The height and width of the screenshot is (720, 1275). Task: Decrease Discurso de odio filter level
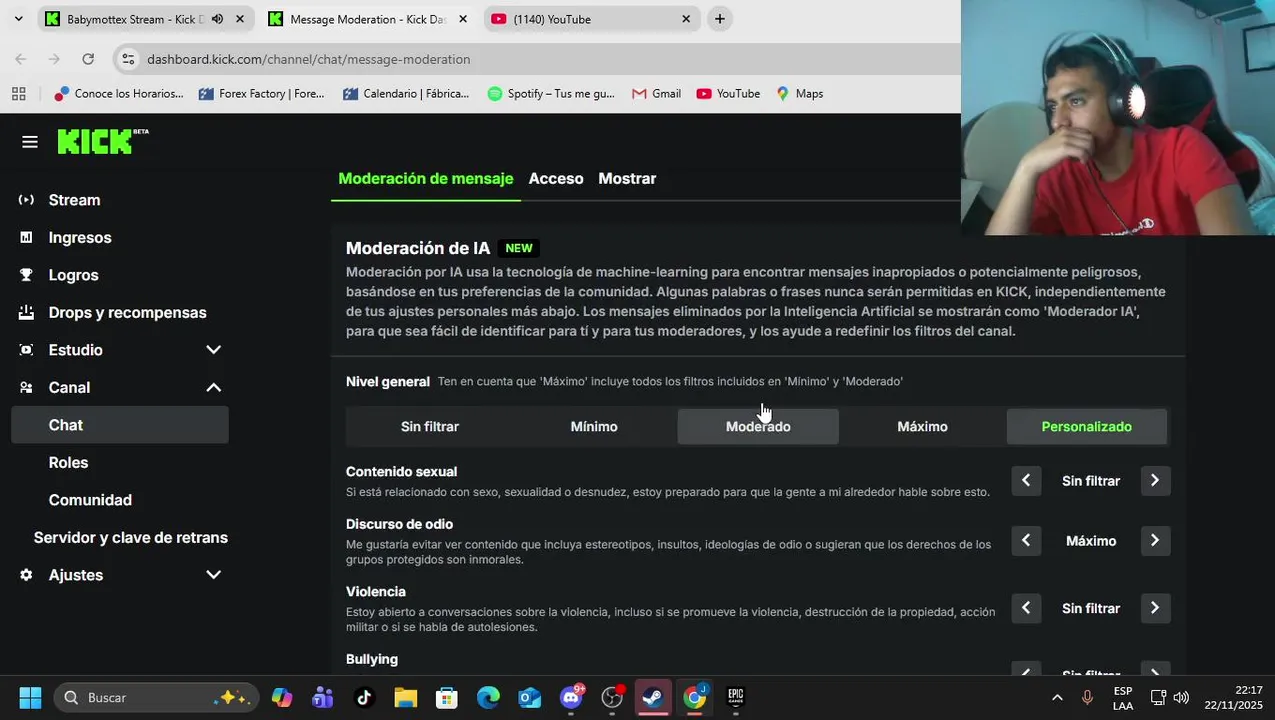tap(1026, 541)
